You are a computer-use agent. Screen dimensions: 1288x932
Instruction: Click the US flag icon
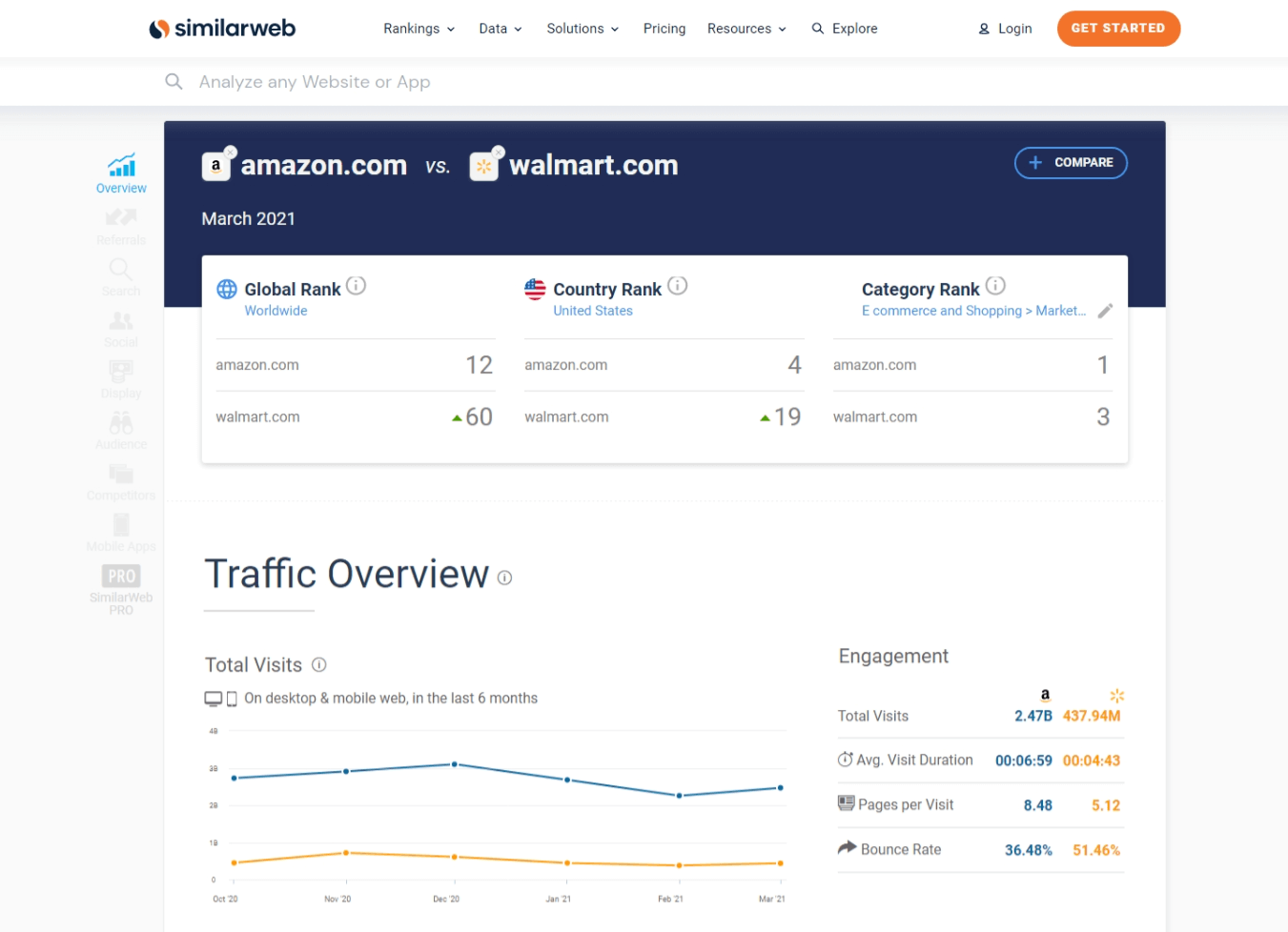[535, 289]
